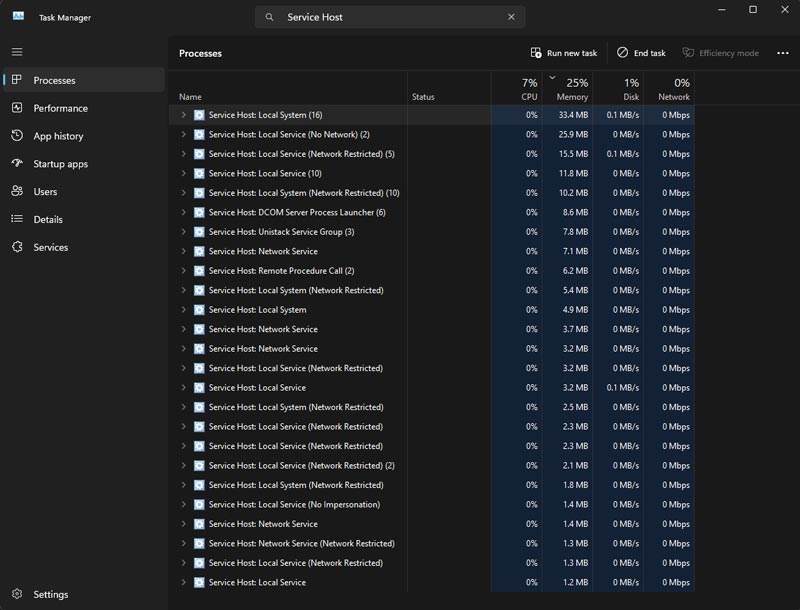Expand Network Service (Network Restricted) row
Screen dimensions: 800x610
183,544
